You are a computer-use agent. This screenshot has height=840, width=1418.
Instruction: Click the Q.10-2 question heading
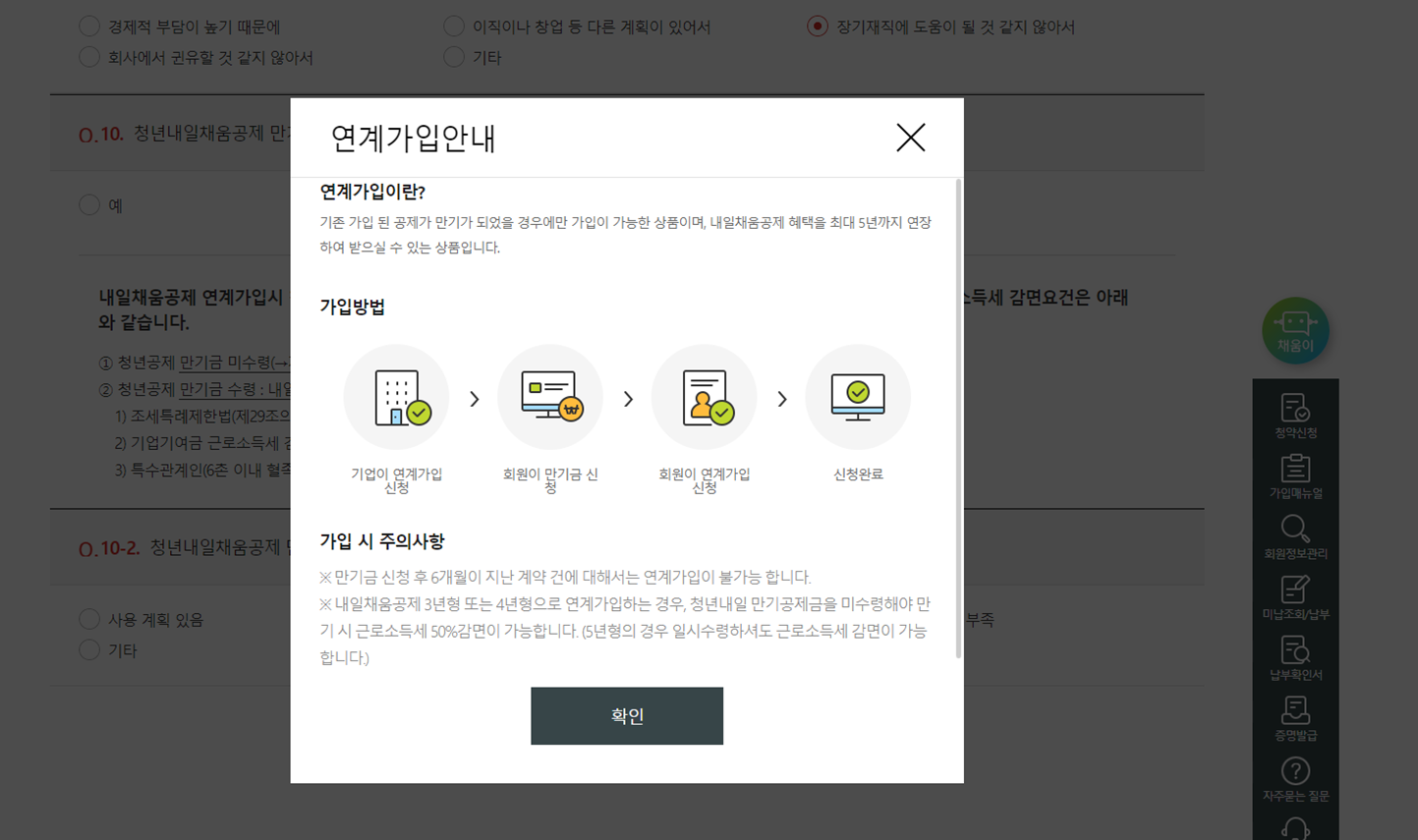coord(185,547)
